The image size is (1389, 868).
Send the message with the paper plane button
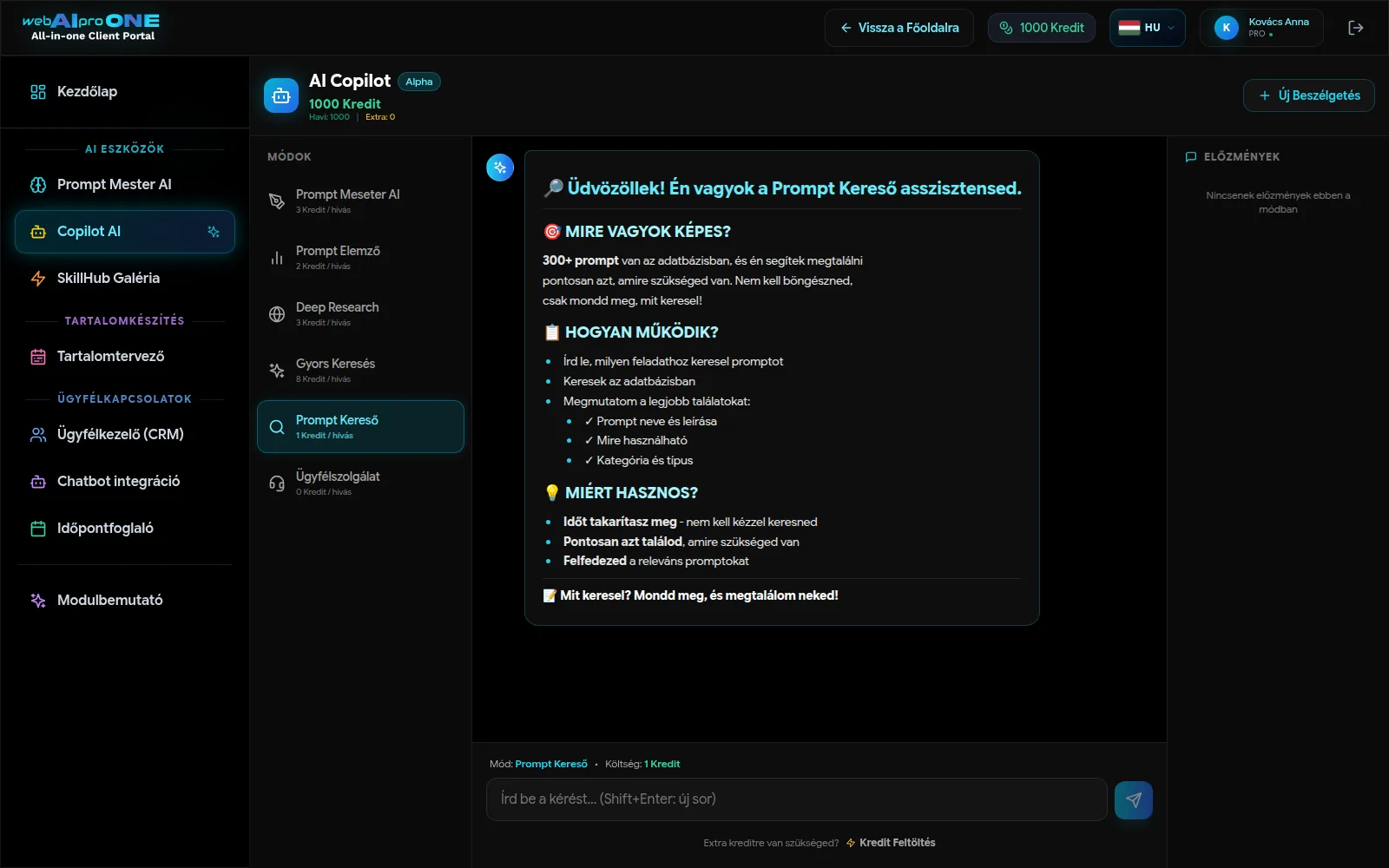(x=1134, y=800)
